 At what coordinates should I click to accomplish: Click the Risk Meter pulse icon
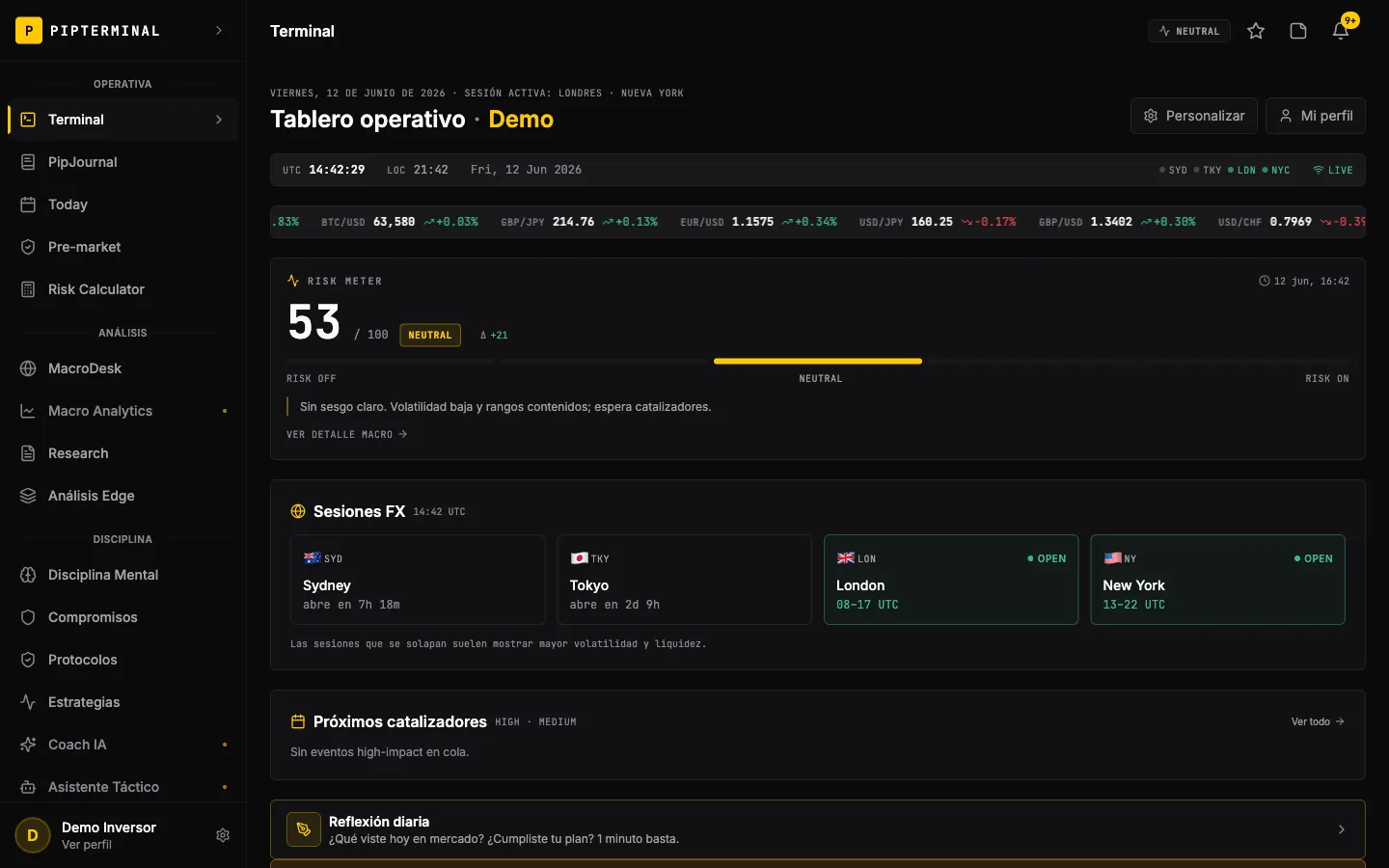pyautogui.click(x=293, y=281)
